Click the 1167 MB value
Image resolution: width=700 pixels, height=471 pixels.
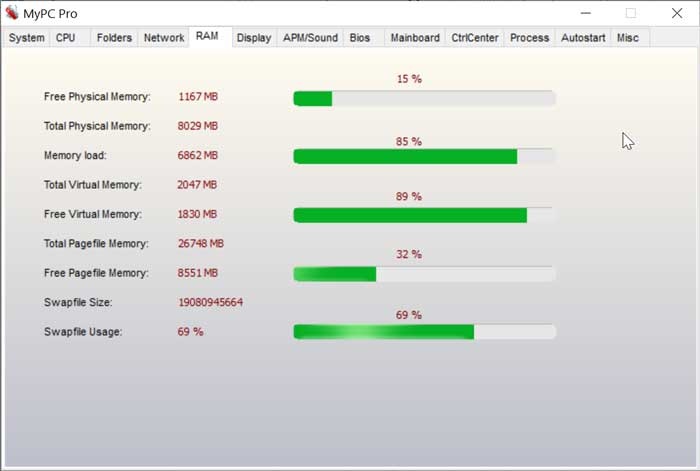pos(198,97)
